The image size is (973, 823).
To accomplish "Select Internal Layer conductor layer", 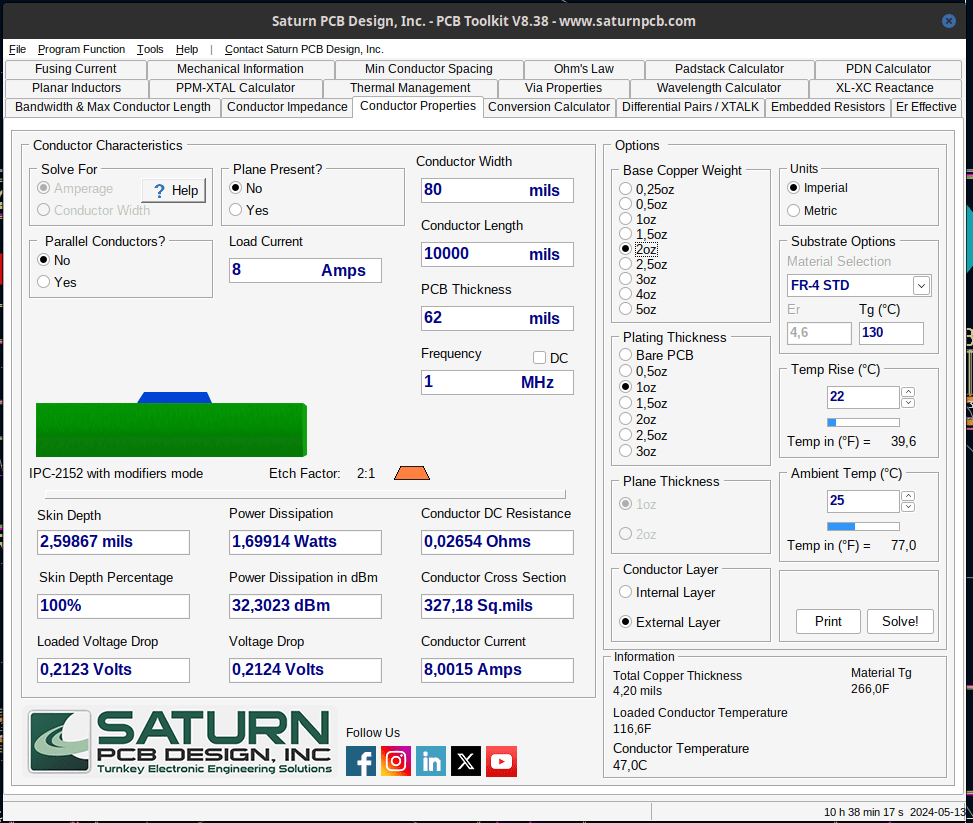I will [x=667, y=593].
